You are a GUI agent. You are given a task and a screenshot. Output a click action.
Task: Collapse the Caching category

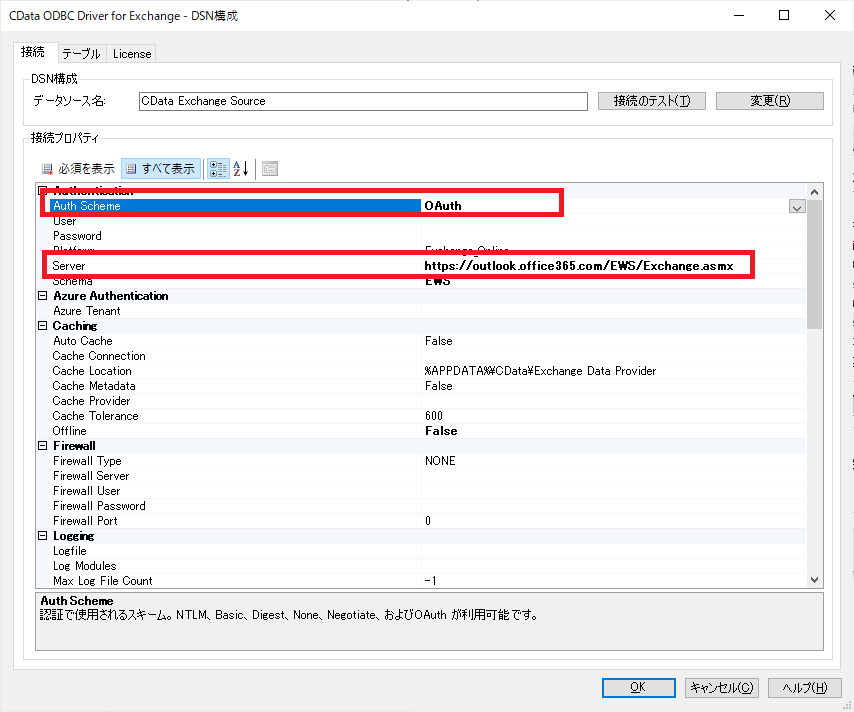[x=42, y=326]
